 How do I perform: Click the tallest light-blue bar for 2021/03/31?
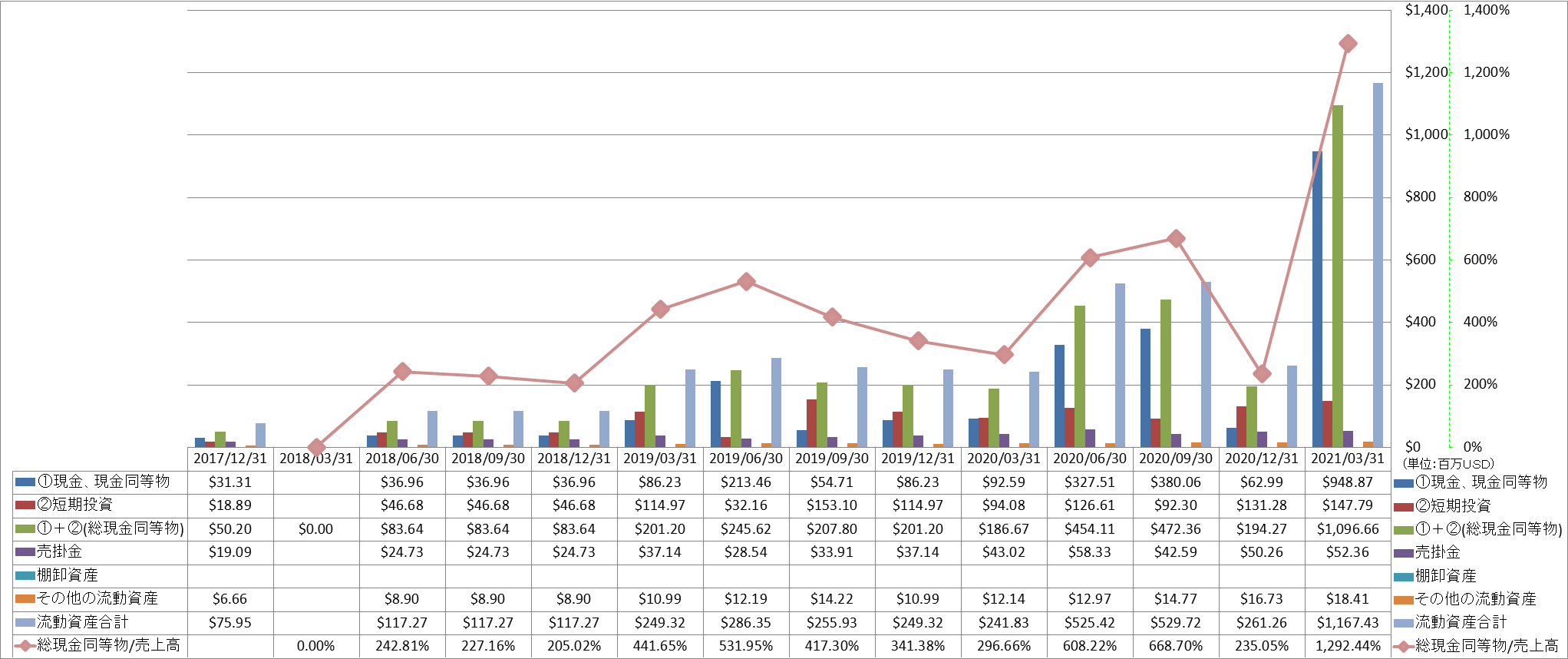pos(1378,265)
